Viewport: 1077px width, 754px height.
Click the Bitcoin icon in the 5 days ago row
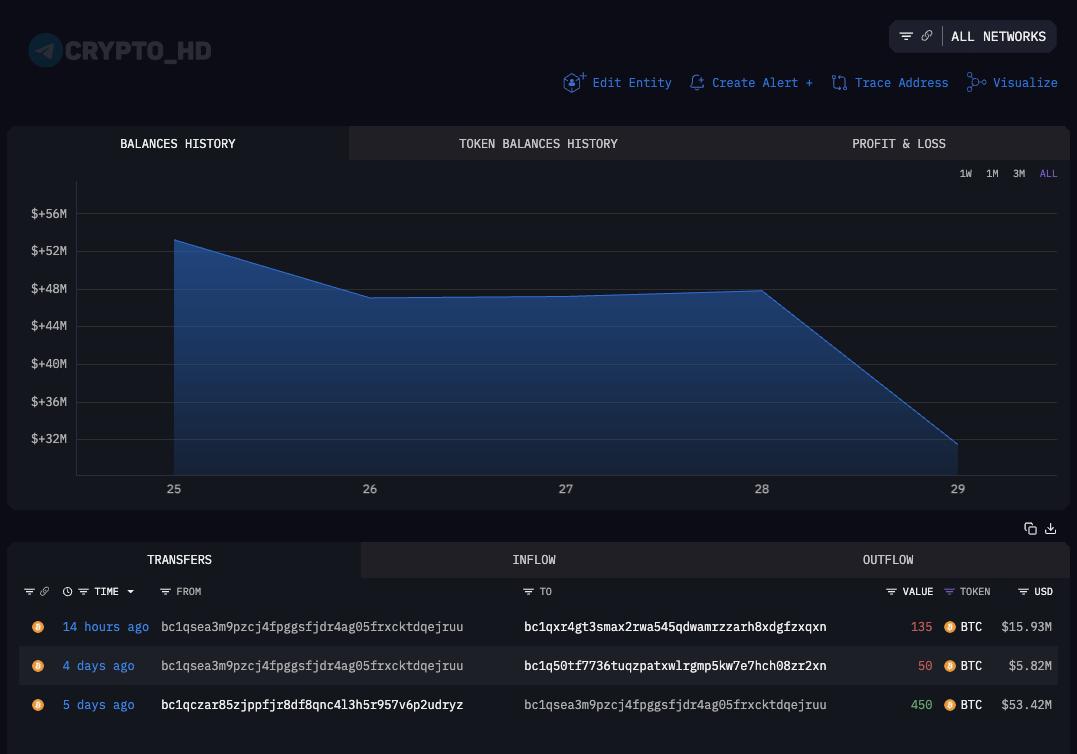tap(38, 705)
